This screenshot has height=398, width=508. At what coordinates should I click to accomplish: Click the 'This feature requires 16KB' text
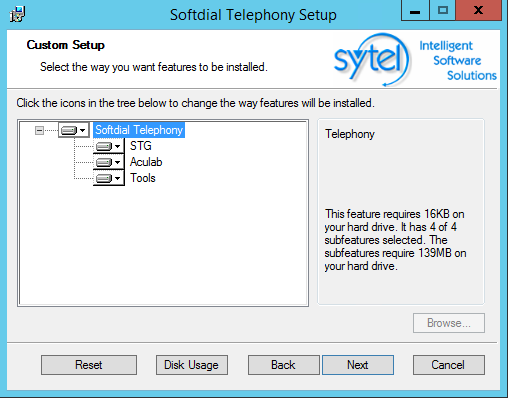[395, 240]
